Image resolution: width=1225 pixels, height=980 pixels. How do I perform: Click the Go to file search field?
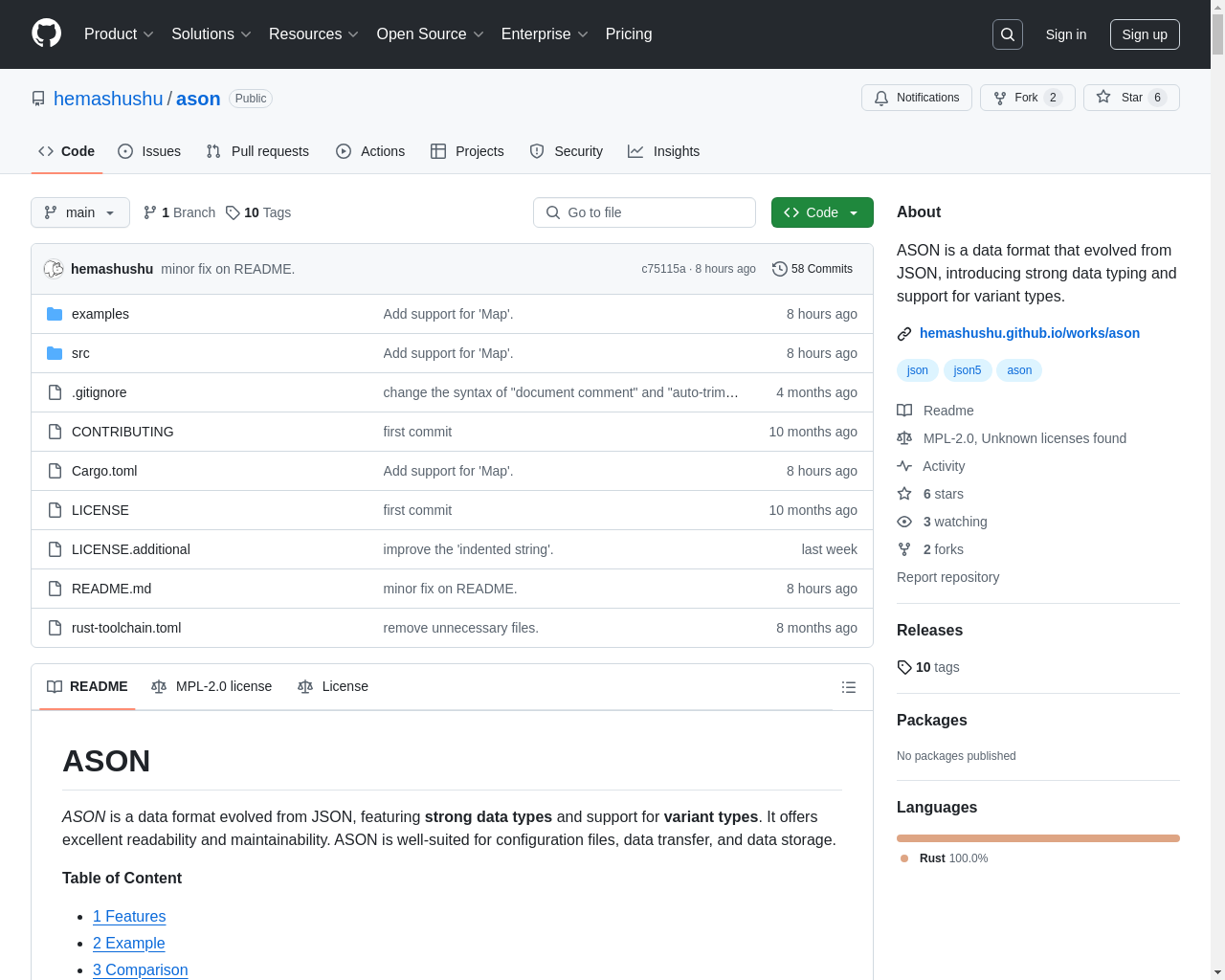click(x=644, y=212)
